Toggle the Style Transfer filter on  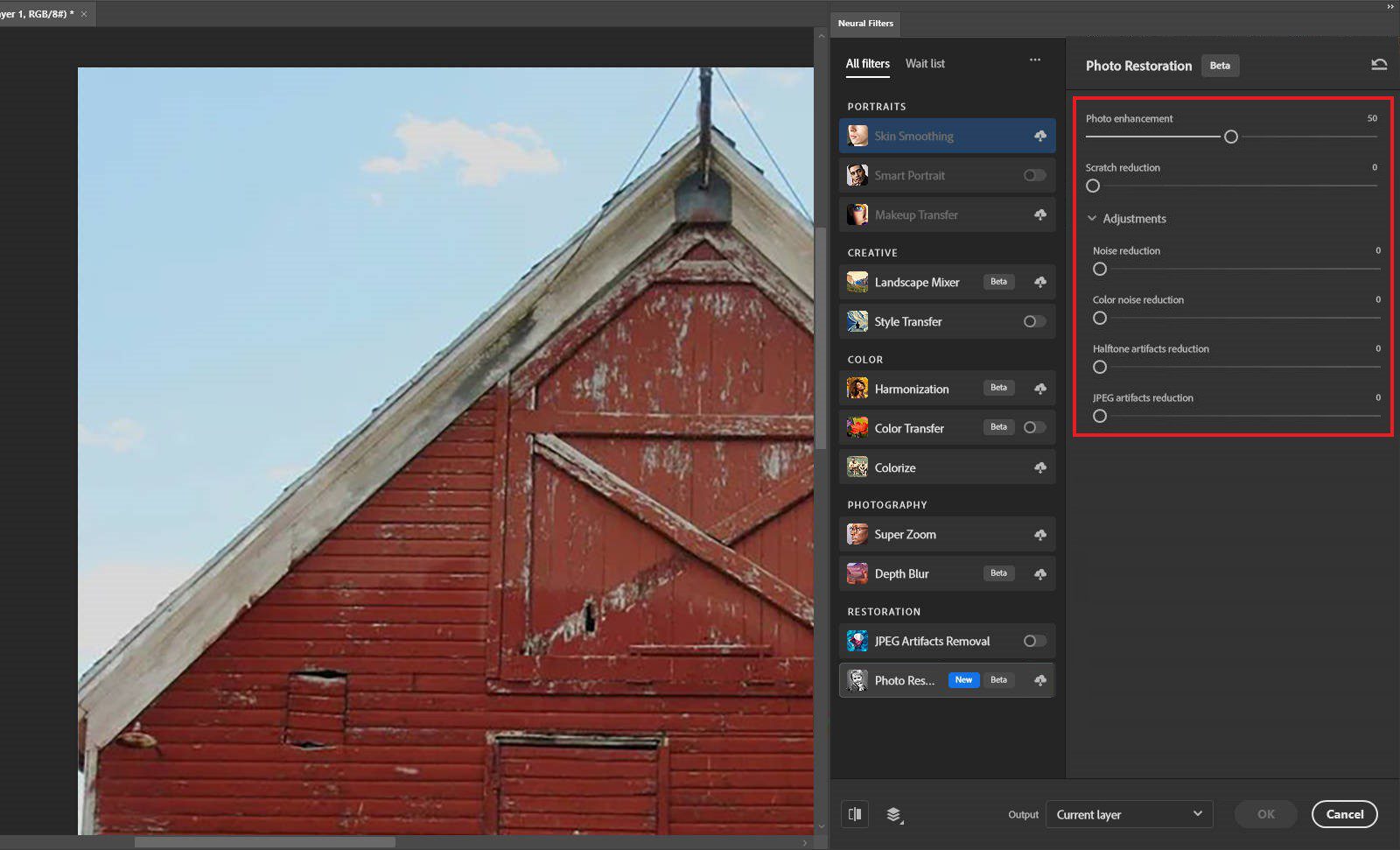tap(1033, 321)
